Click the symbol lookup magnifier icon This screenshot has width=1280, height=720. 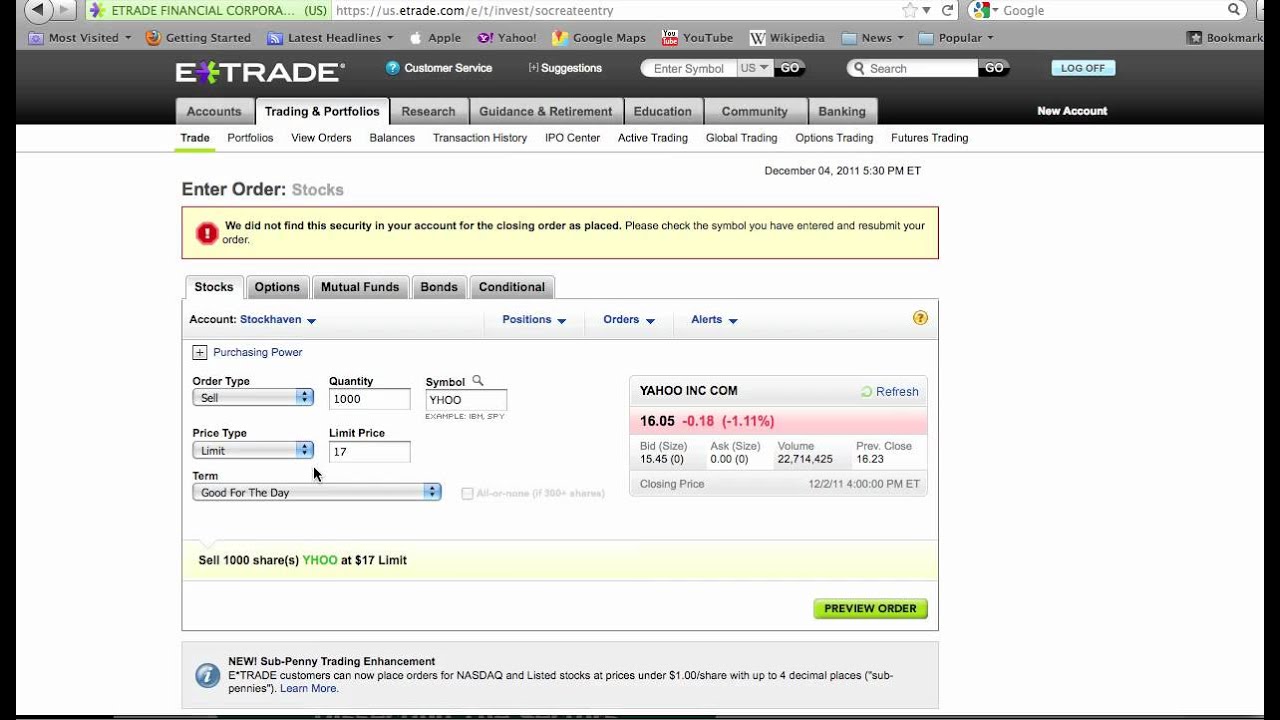[x=477, y=381]
